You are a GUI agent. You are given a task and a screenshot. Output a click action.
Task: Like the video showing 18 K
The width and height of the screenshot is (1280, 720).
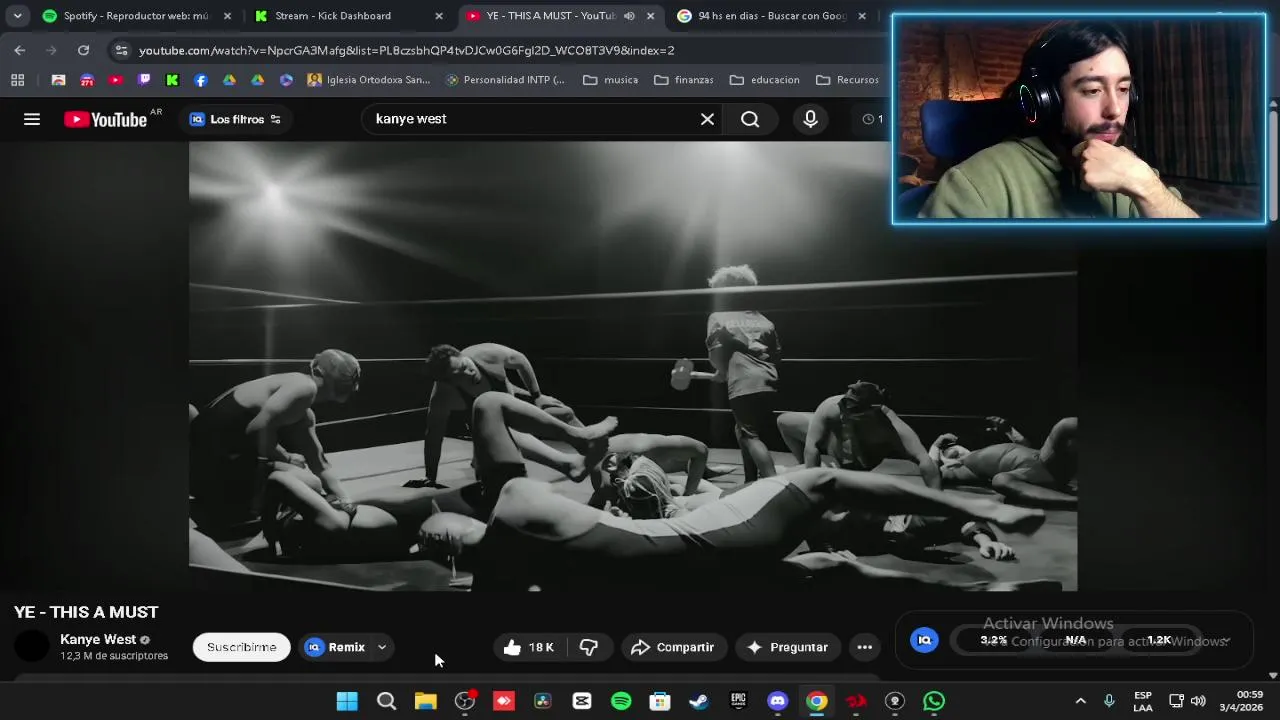(529, 647)
